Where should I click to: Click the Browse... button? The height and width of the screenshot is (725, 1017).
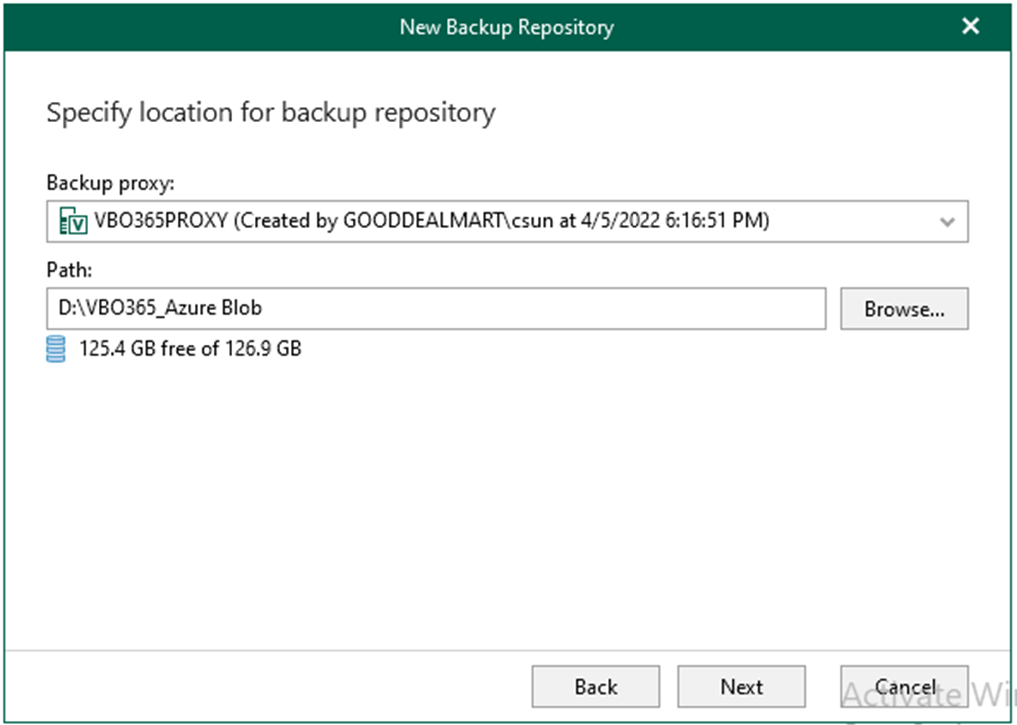coord(904,309)
